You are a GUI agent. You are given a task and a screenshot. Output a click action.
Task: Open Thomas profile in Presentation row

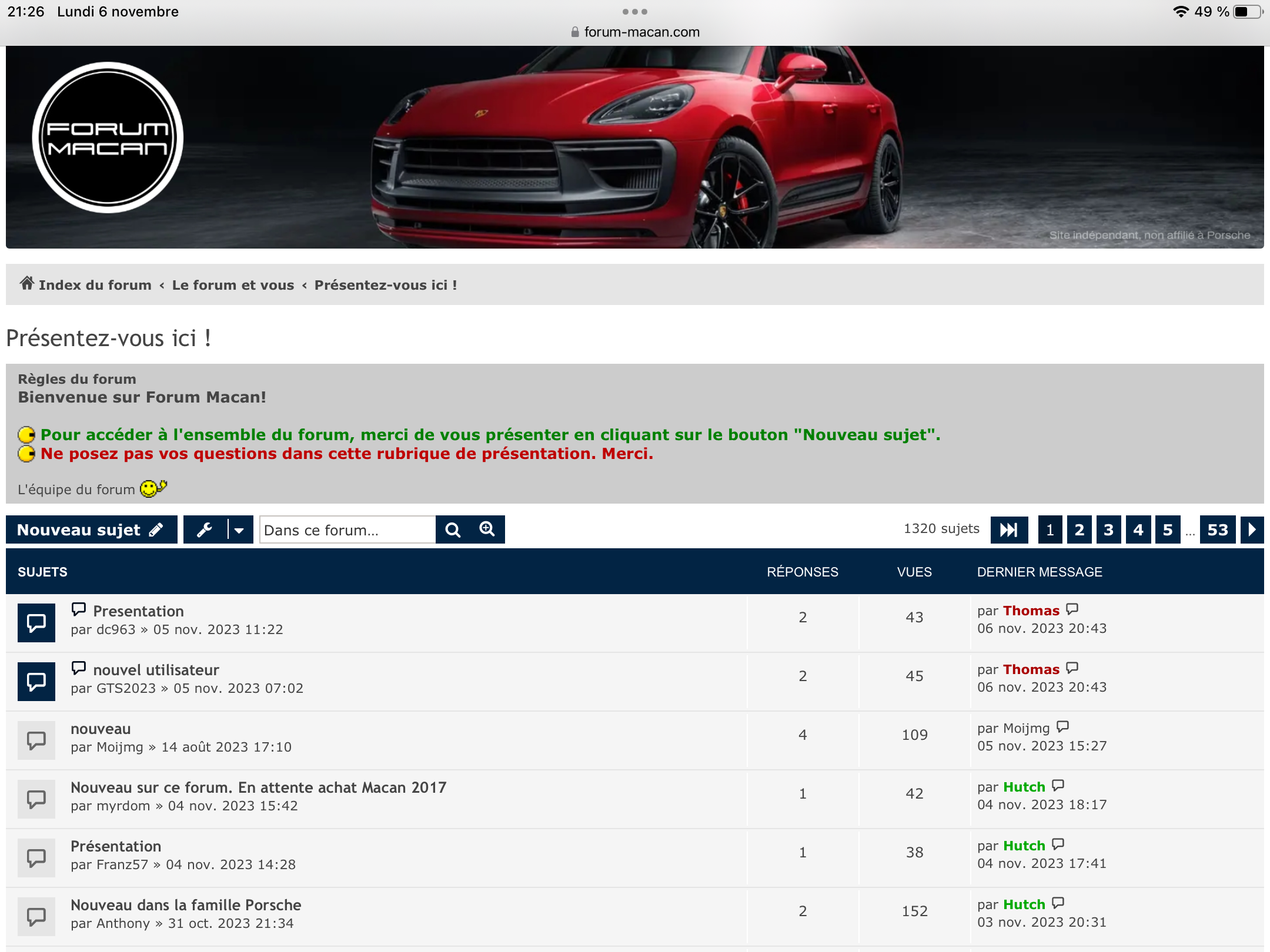[x=1031, y=611]
